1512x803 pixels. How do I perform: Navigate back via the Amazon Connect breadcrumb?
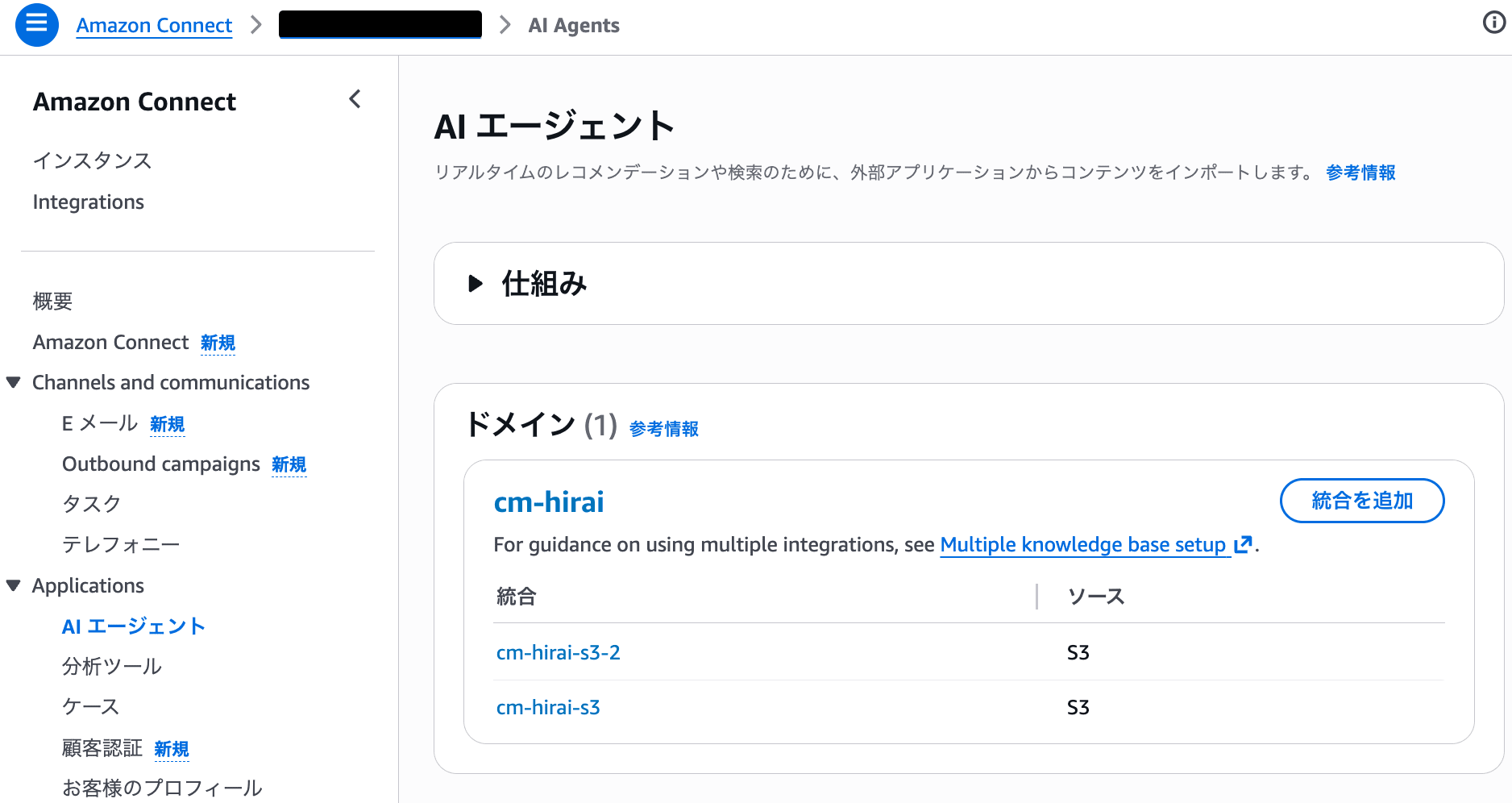(x=154, y=25)
